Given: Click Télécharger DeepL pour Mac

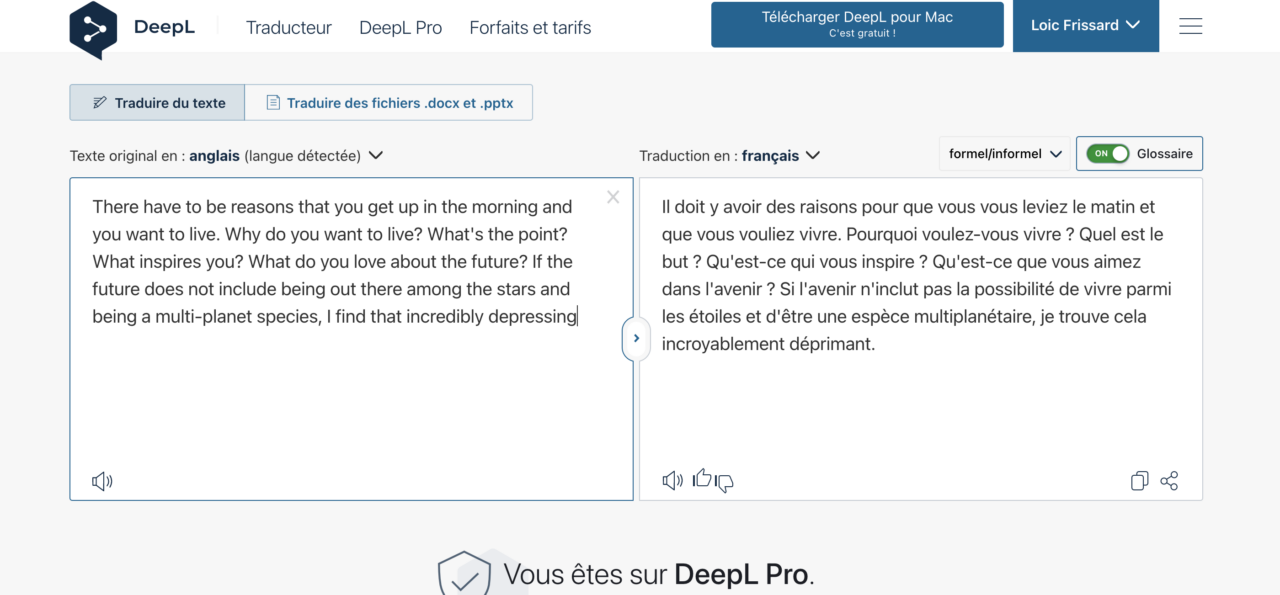Looking at the screenshot, I should pos(856,24).
